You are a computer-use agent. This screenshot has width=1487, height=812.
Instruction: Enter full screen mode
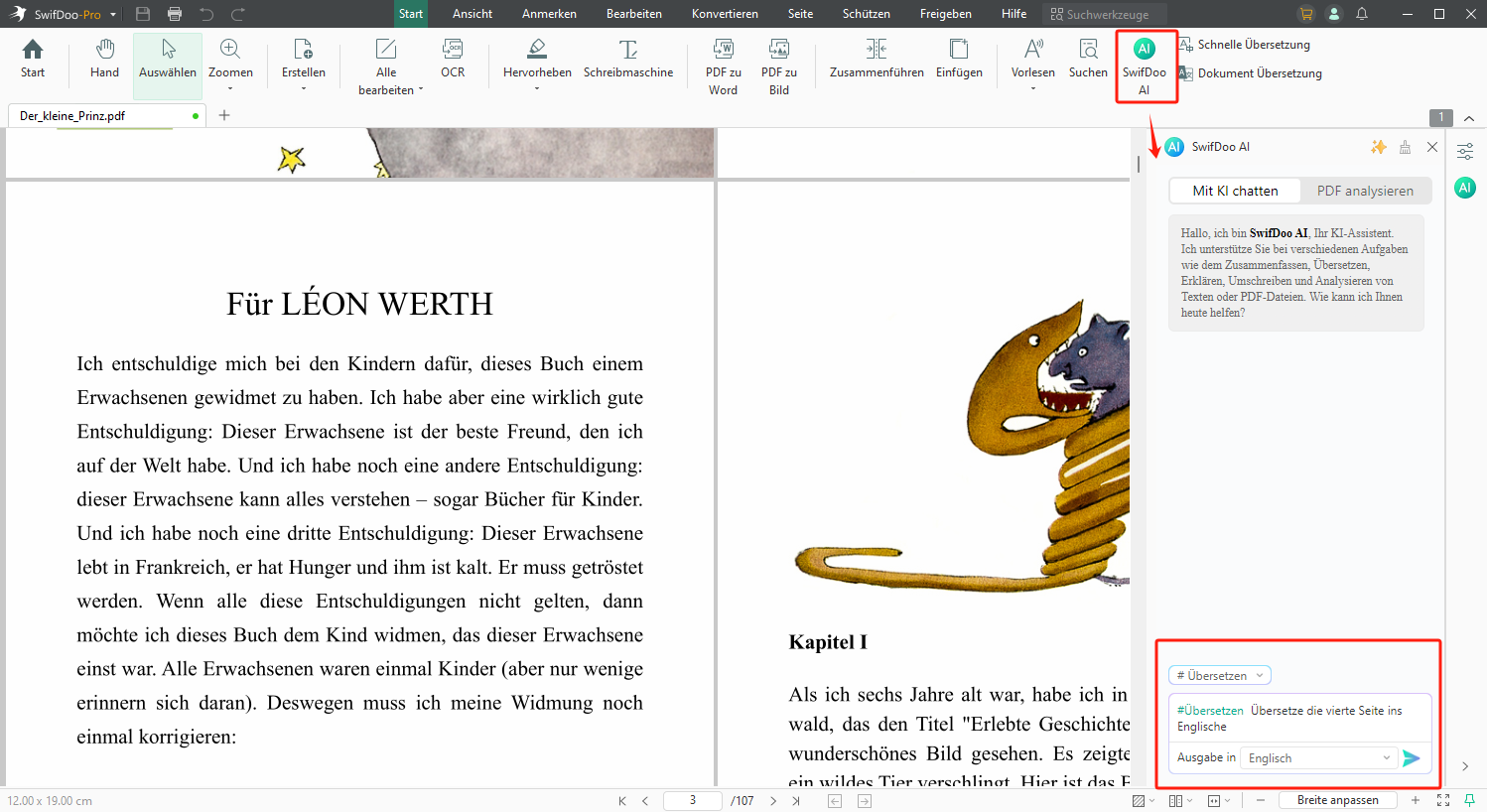pos(1443,801)
